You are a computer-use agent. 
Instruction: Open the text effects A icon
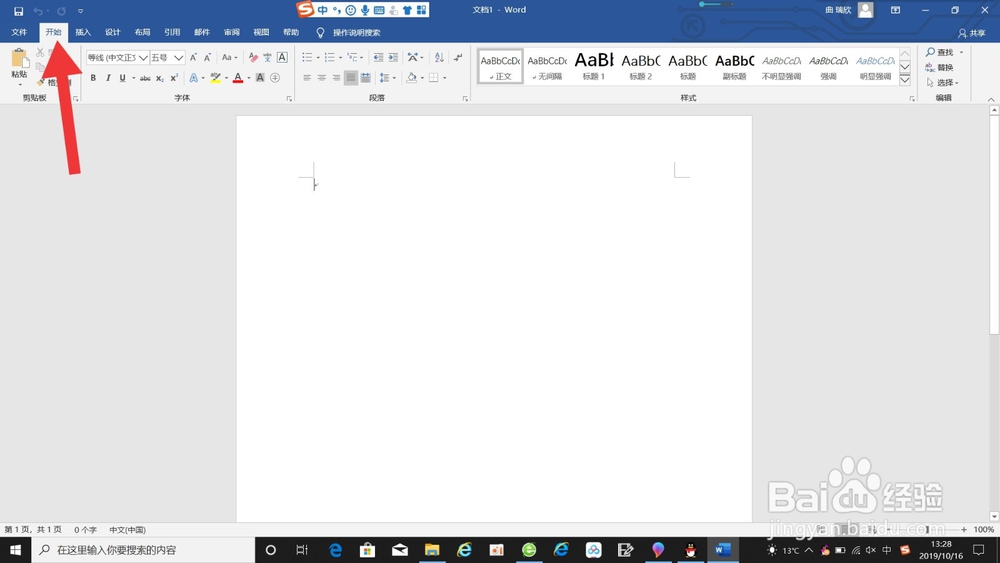[193, 78]
